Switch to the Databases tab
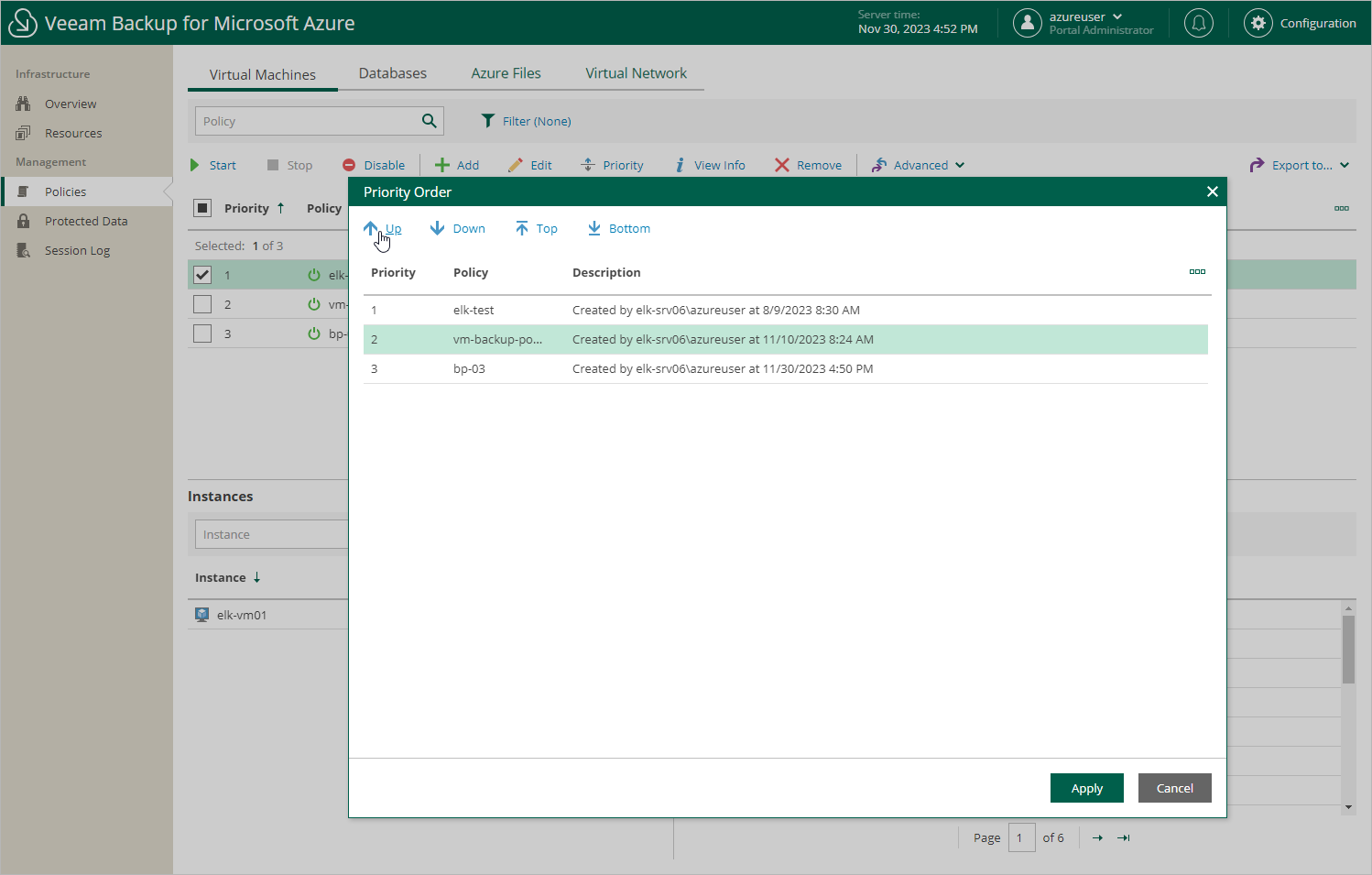 392,73
